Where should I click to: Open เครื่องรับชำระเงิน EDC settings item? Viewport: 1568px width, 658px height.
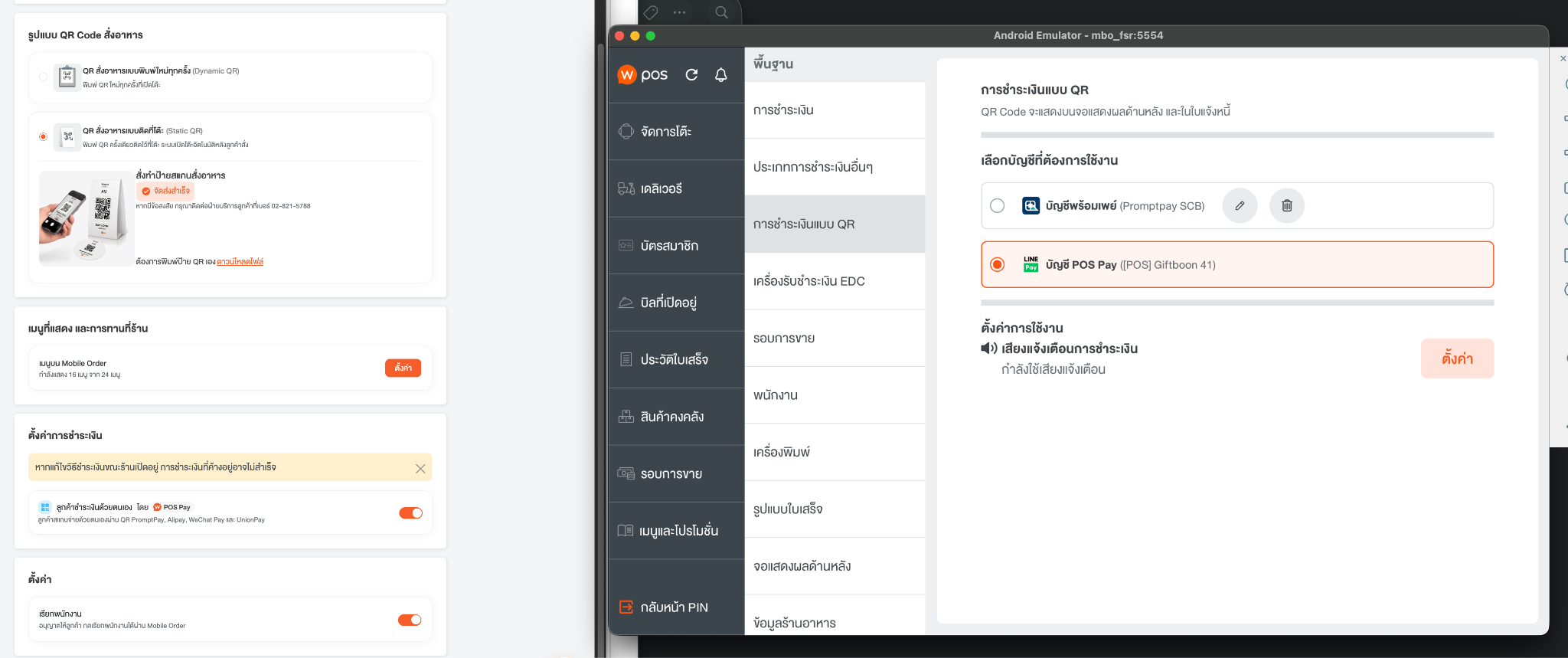pos(835,281)
